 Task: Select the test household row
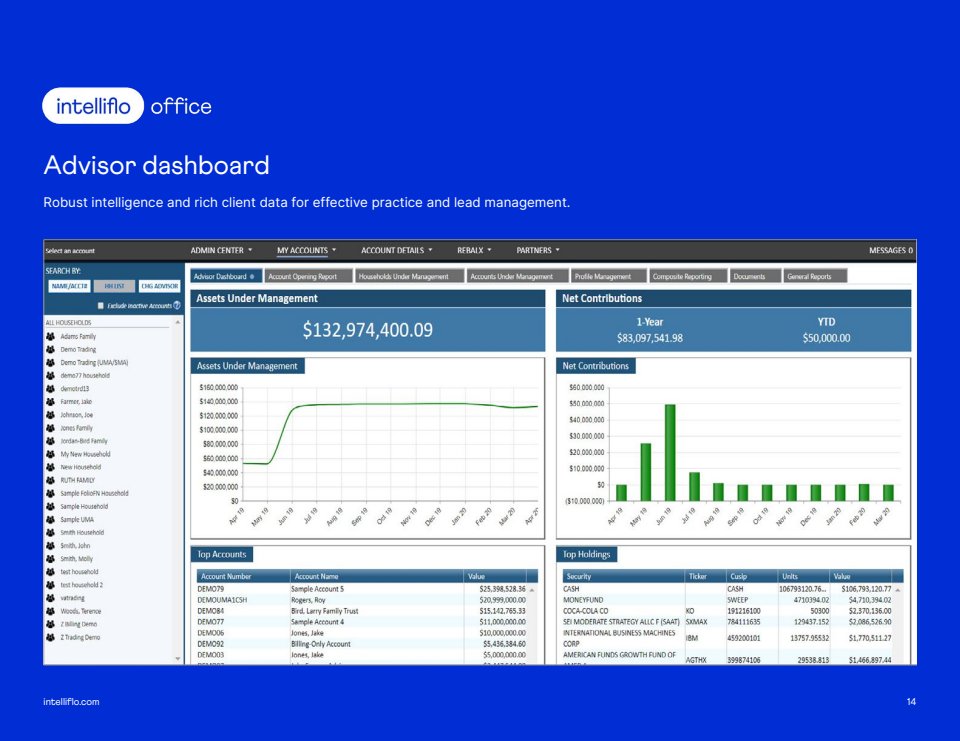coord(108,572)
